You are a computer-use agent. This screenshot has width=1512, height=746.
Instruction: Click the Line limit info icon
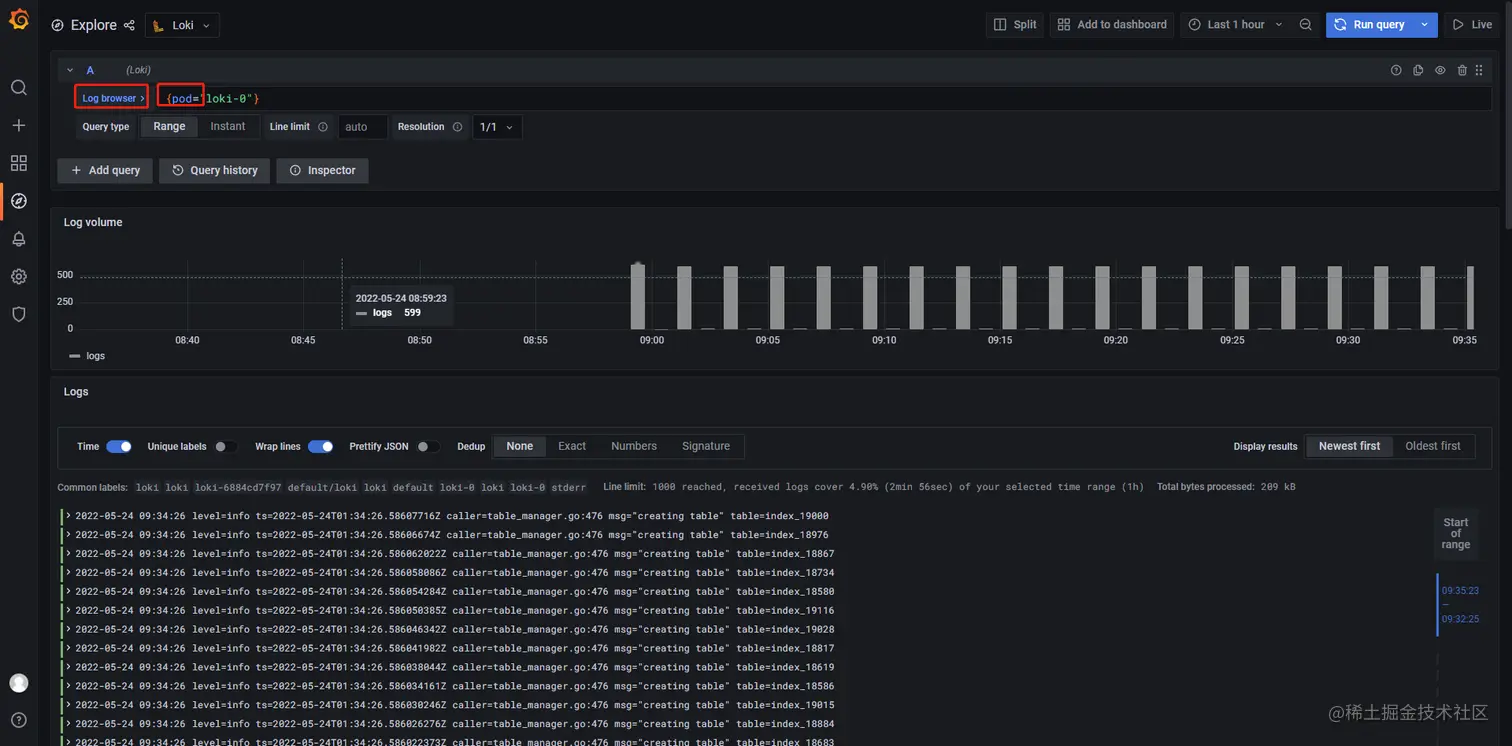pos(323,127)
